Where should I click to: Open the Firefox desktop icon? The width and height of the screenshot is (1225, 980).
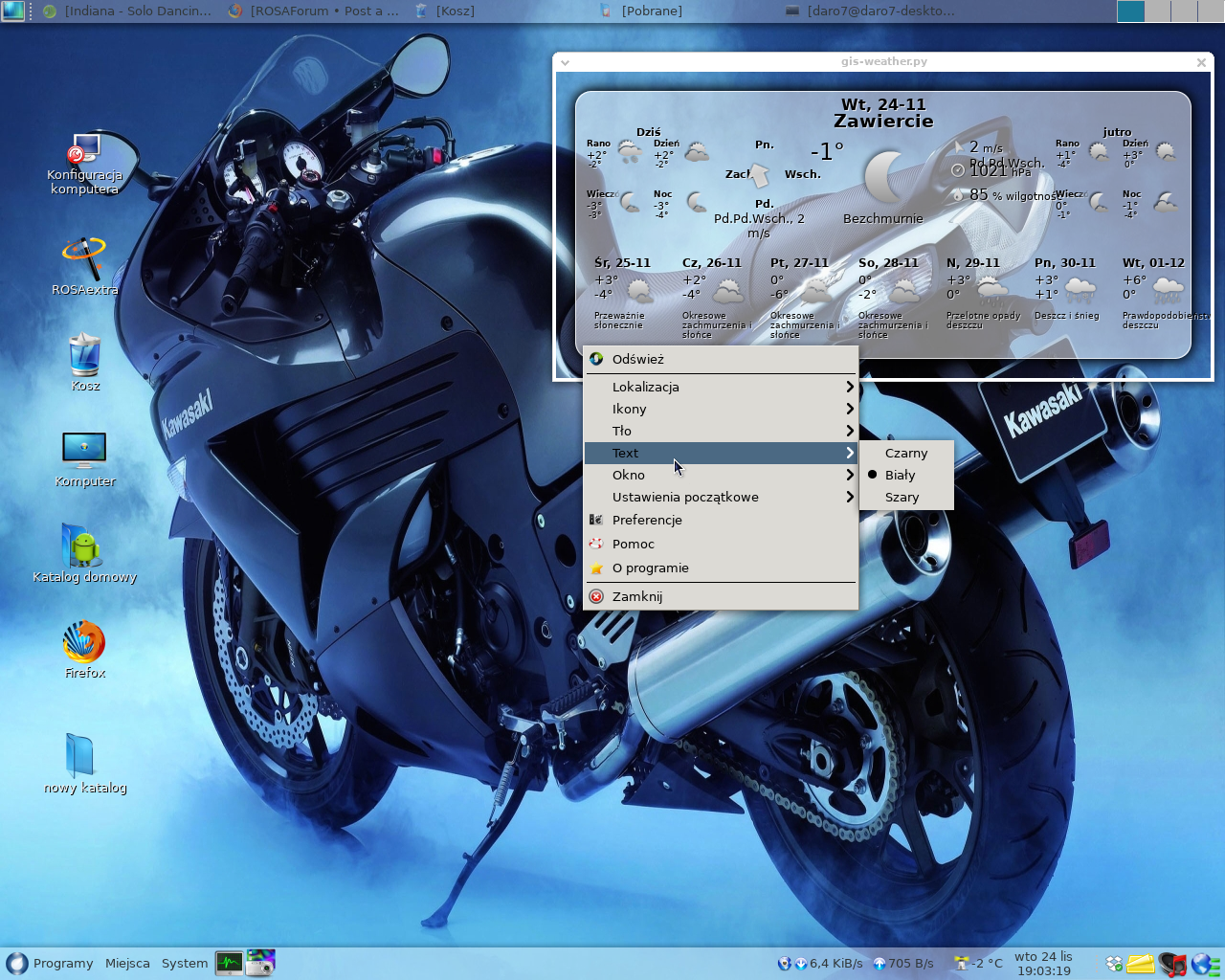(84, 643)
